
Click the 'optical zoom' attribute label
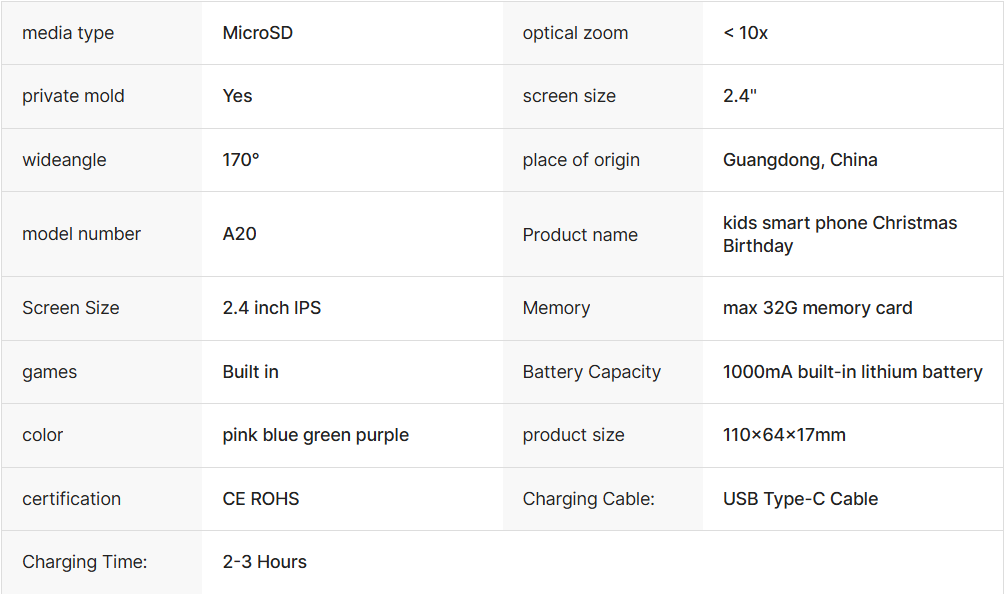(575, 33)
